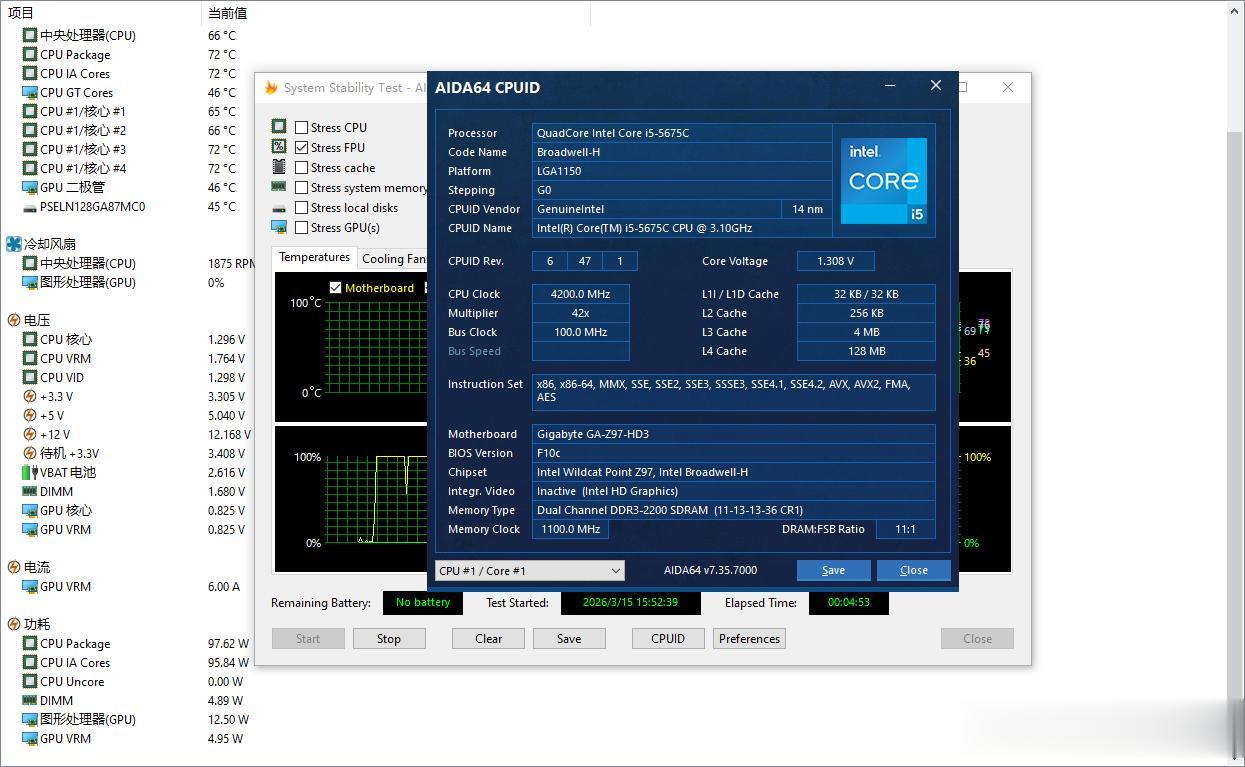Viewport: 1245px width, 767px height.
Task: Select the 待机 +3.3V voltage row
Action: pos(130,453)
